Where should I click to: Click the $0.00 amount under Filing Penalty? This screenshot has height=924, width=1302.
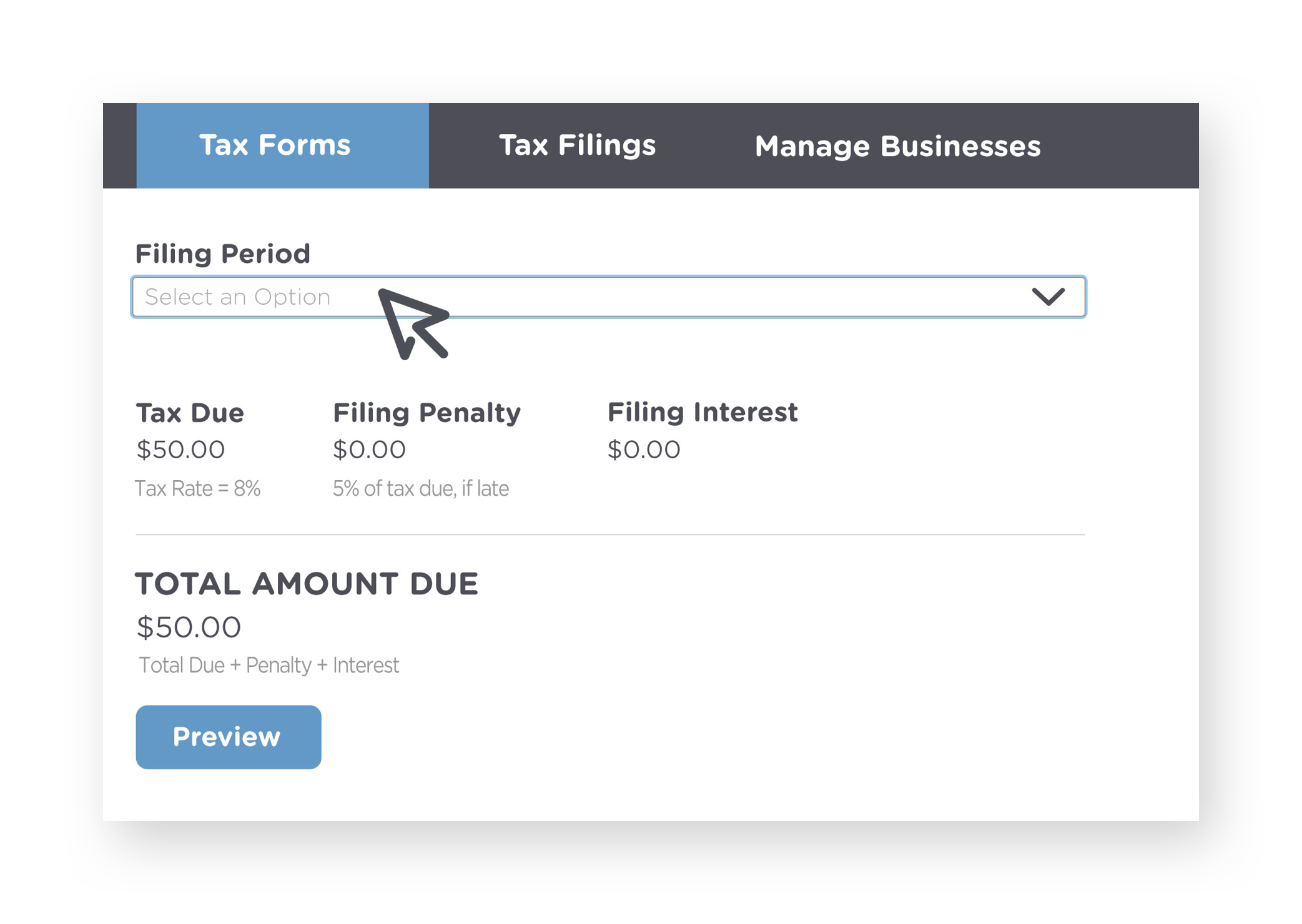coord(369,450)
